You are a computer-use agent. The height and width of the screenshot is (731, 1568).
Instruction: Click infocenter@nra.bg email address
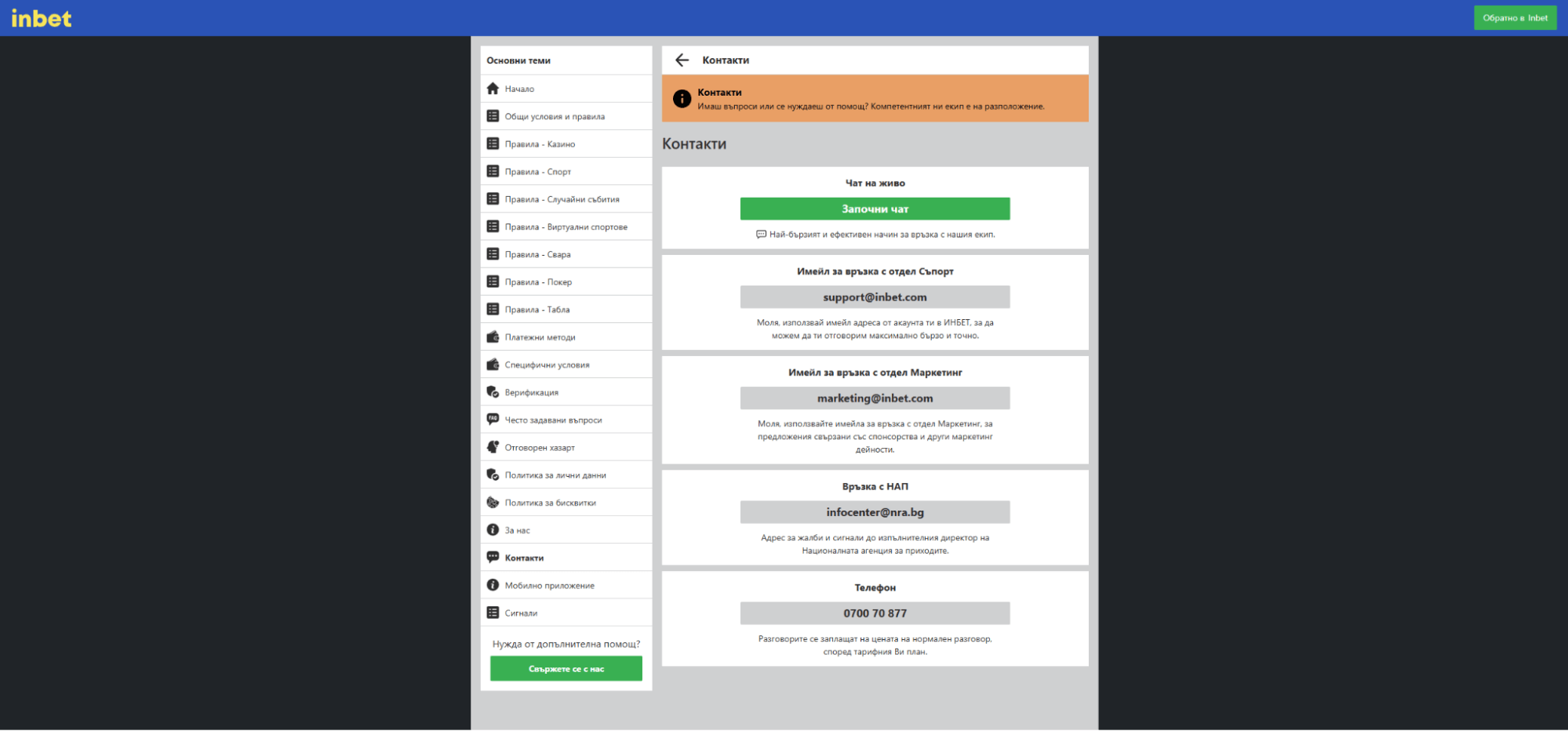[x=875, y=512]
